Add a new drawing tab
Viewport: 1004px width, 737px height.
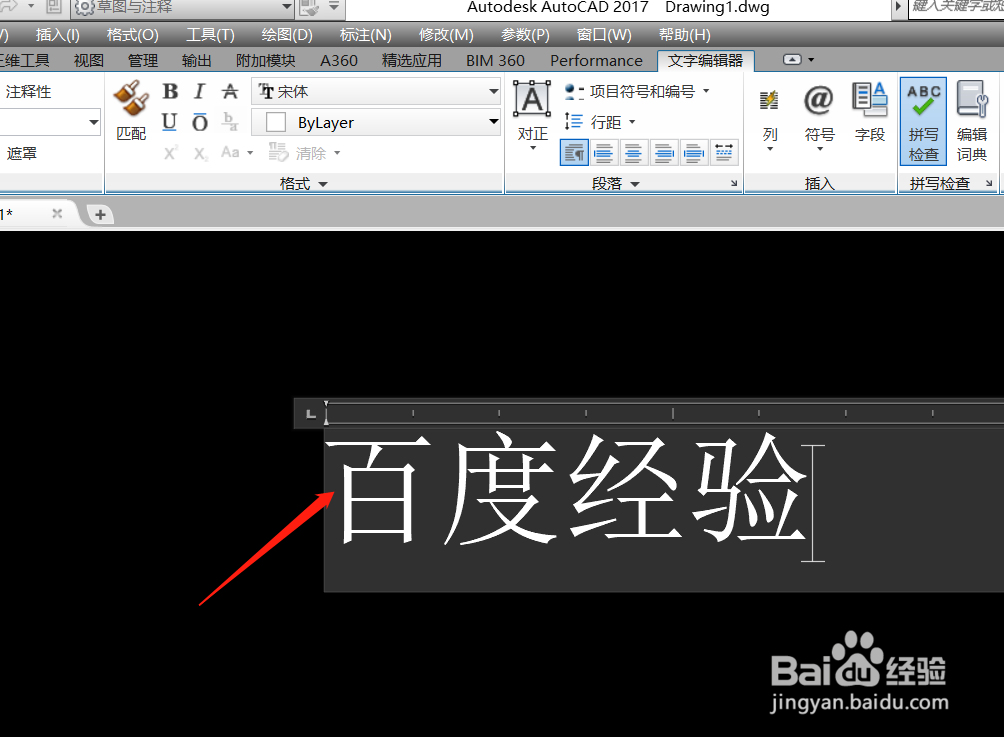point(100,215)
